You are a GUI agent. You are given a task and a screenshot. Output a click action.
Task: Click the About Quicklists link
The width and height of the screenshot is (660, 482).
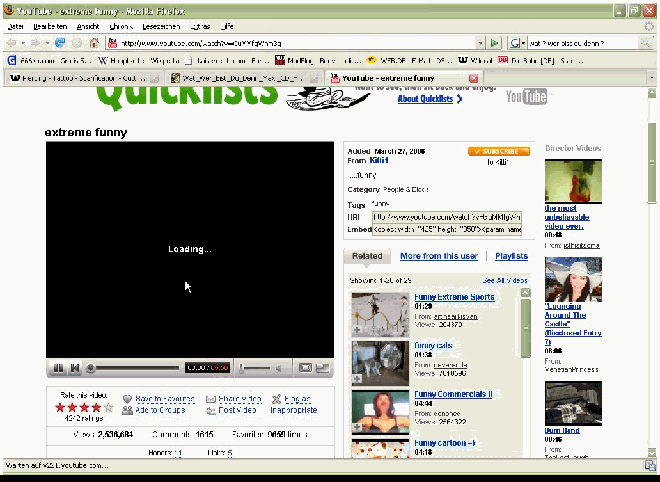[x=426, y=99]
